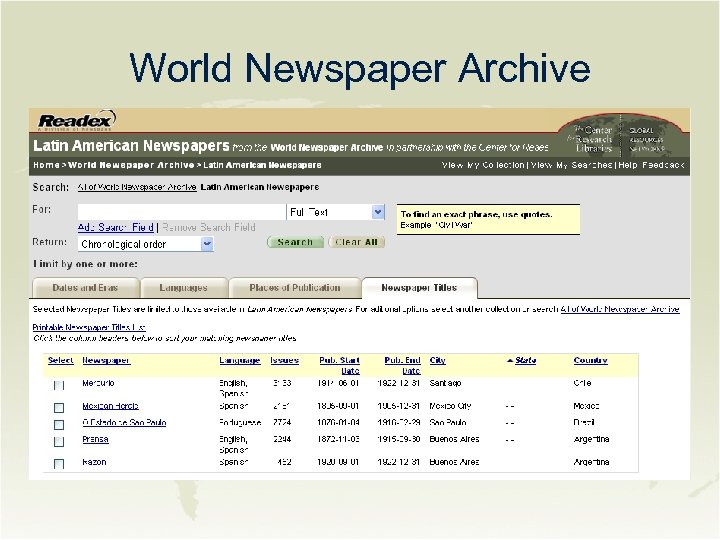Click the Clear All button

[x=356, y=242]
